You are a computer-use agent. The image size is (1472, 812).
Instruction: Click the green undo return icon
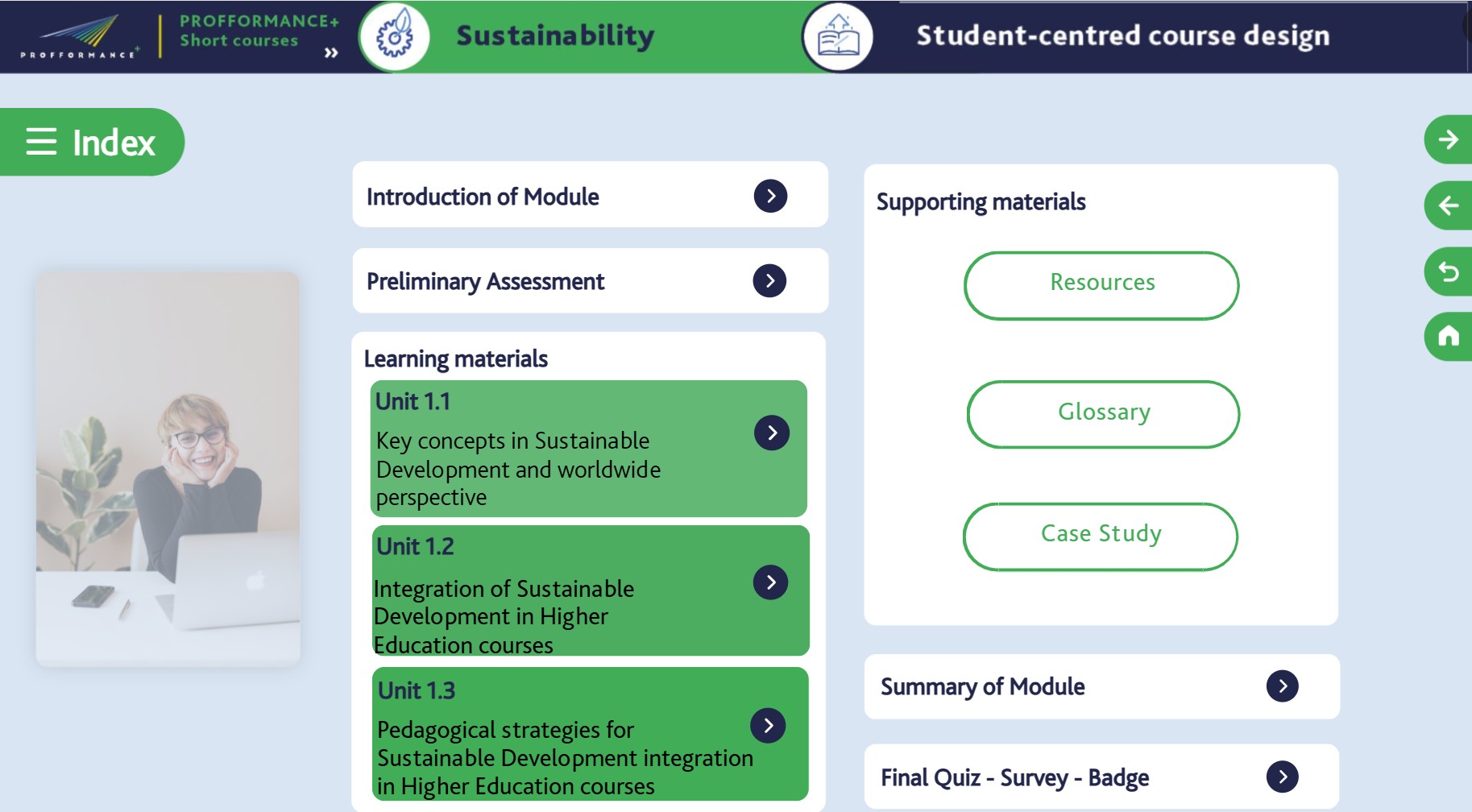pos(1448,271)
